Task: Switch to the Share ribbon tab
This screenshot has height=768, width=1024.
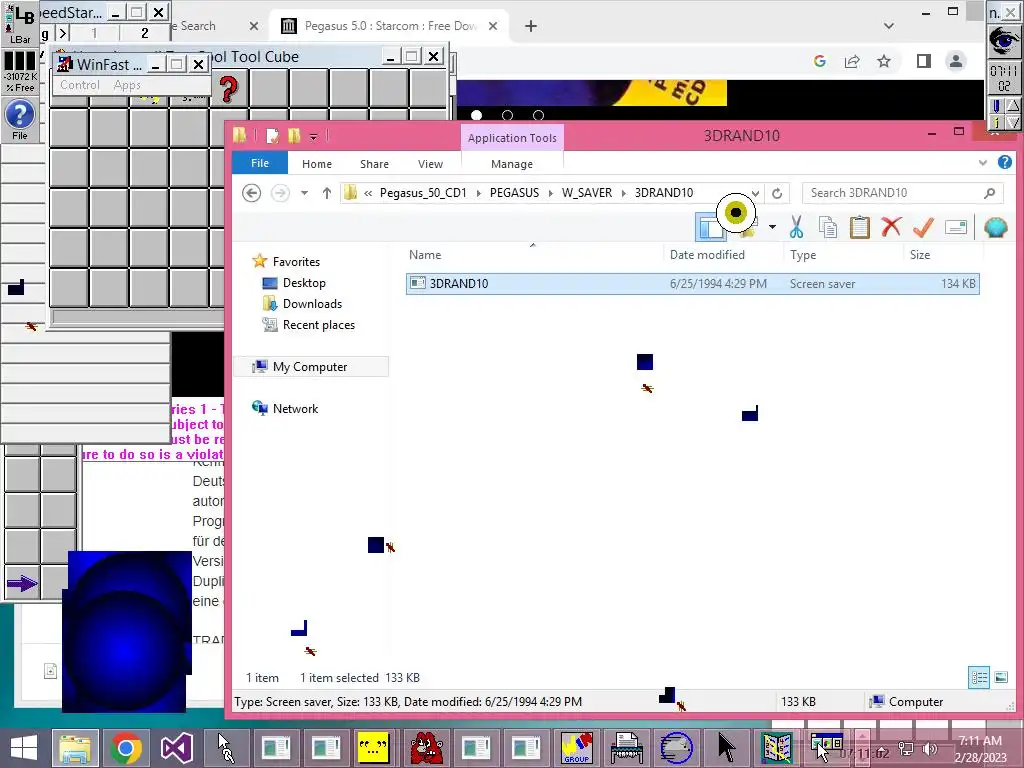Action: click(374, 164)
